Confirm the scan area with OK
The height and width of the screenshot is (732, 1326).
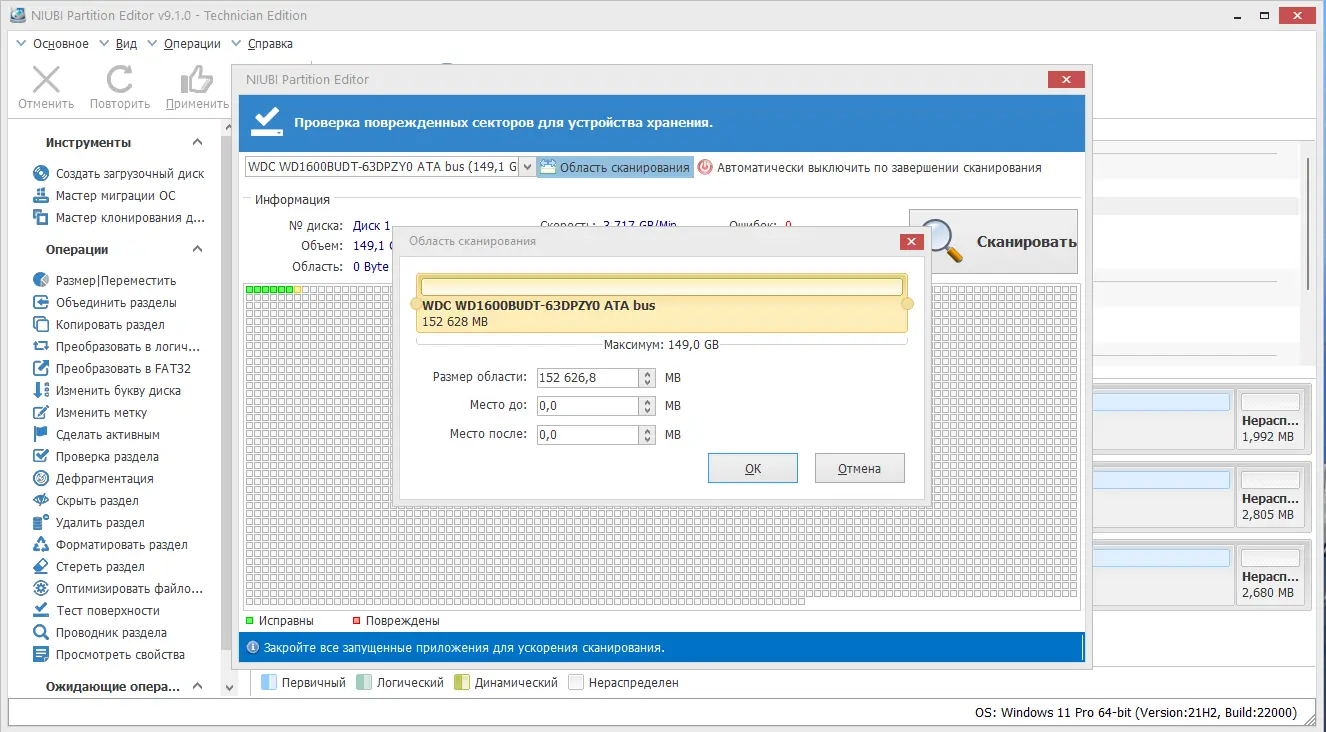pyautogui.click(x=753, y=468)
